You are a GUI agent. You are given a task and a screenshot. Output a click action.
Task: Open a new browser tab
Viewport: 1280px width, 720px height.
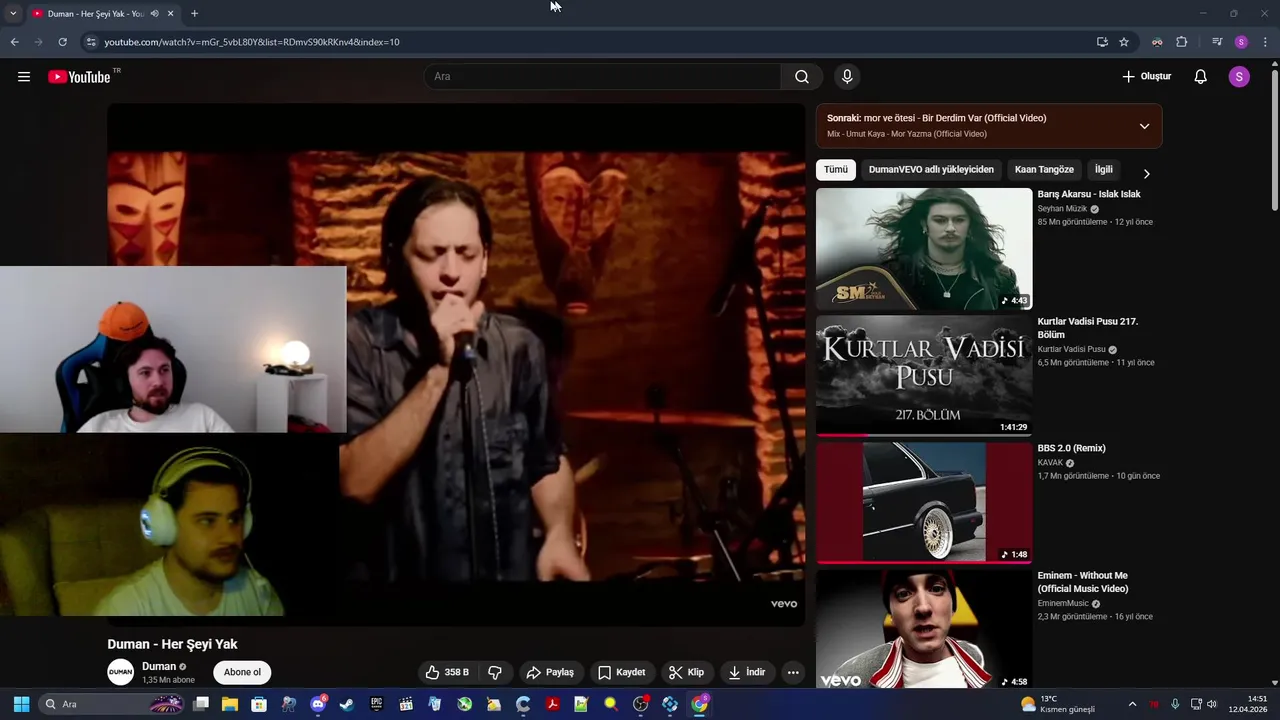point(194,14)
